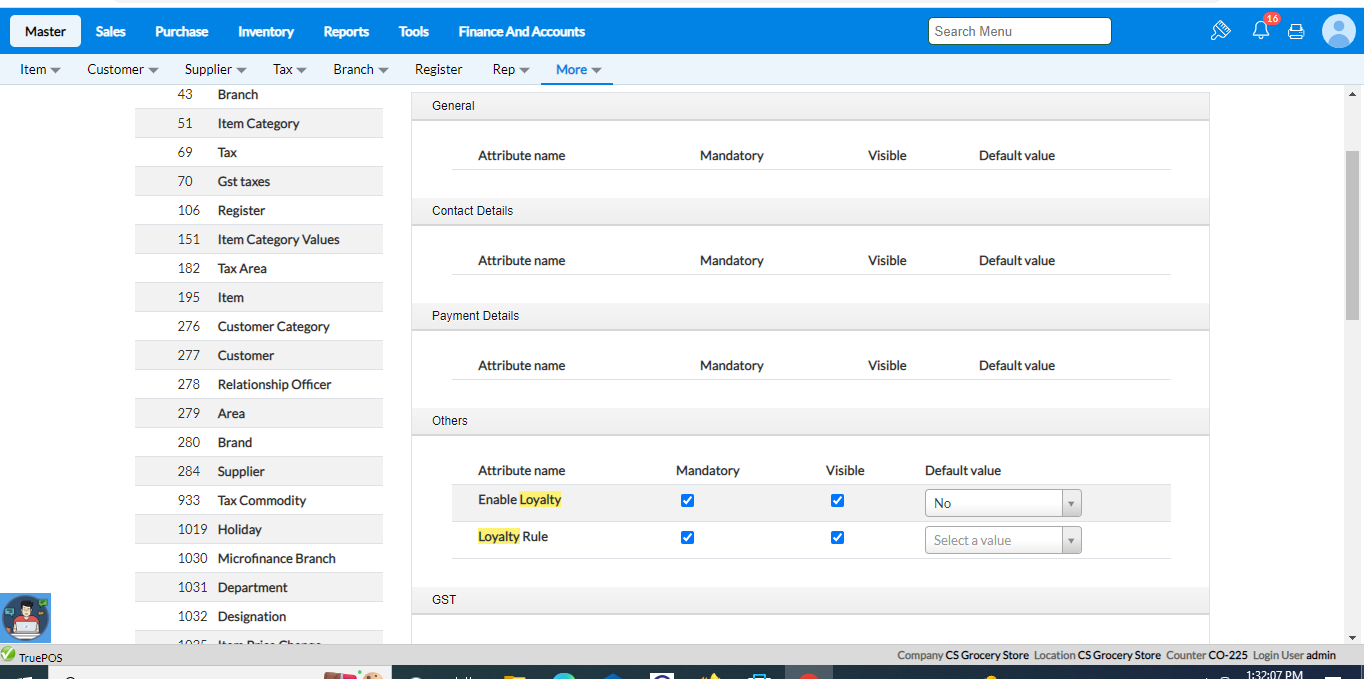The height and width of the screenshot is (679, 1364).
Task: Click Counter CO-225 in status bar
Action: [1207, 655]
